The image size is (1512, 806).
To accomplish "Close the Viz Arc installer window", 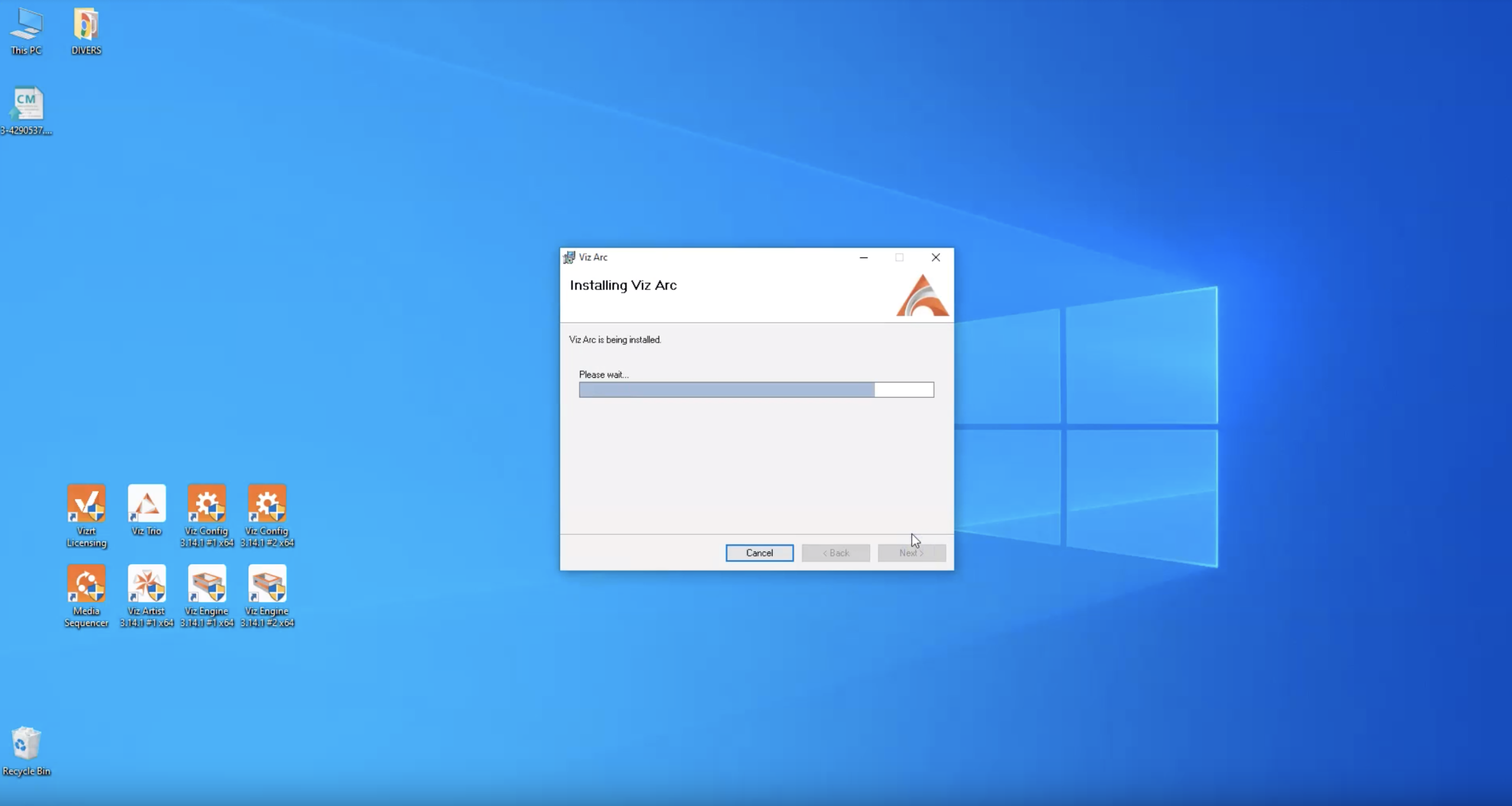I will pos(936,257).
